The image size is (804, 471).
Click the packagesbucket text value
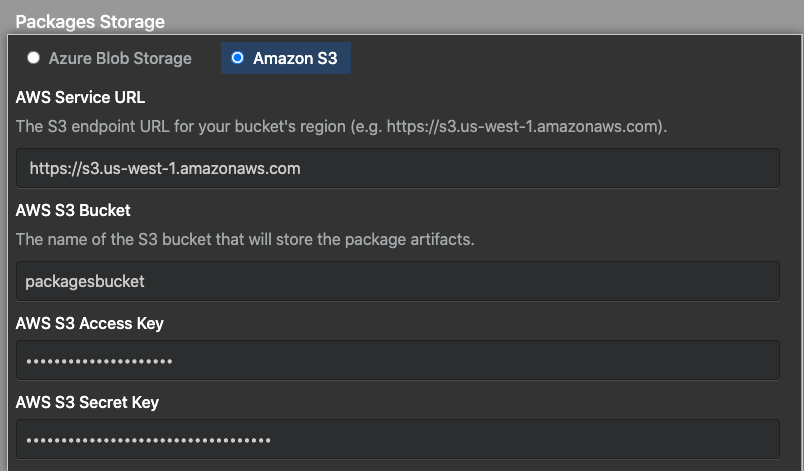pyautogui.click(x=87, y=281)
